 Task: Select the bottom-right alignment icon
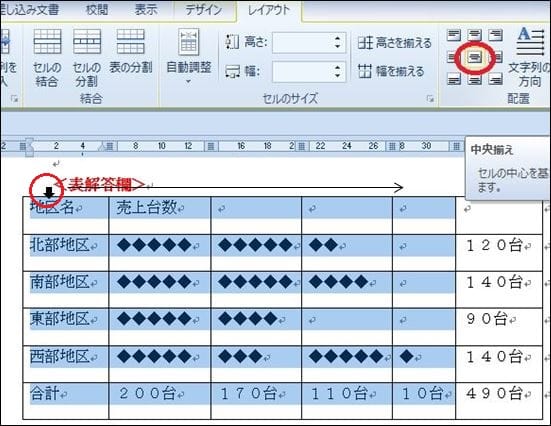click(495, 79)
